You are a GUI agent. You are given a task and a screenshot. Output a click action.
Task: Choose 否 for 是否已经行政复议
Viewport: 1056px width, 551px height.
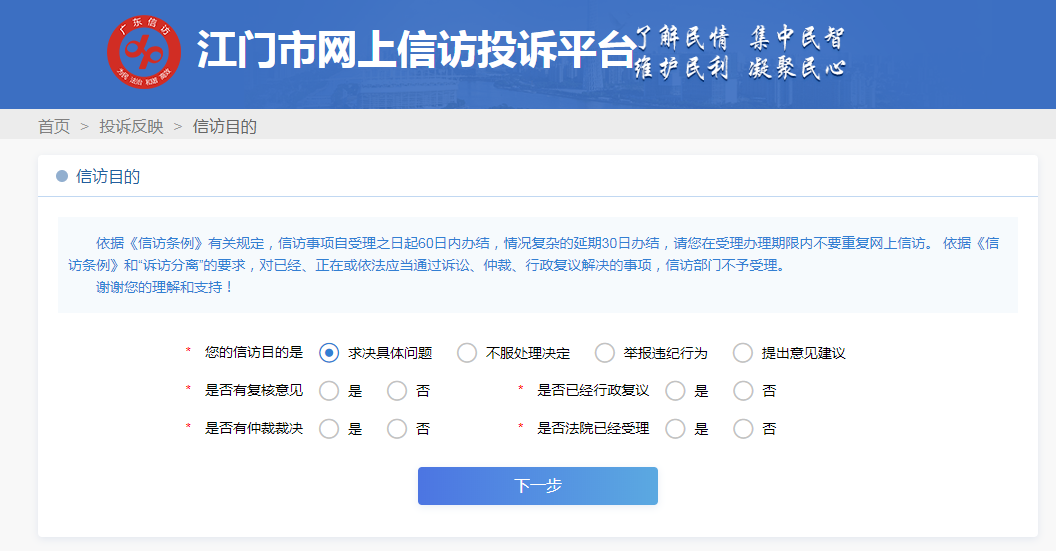pyautogui.click(x=743, y=391)
